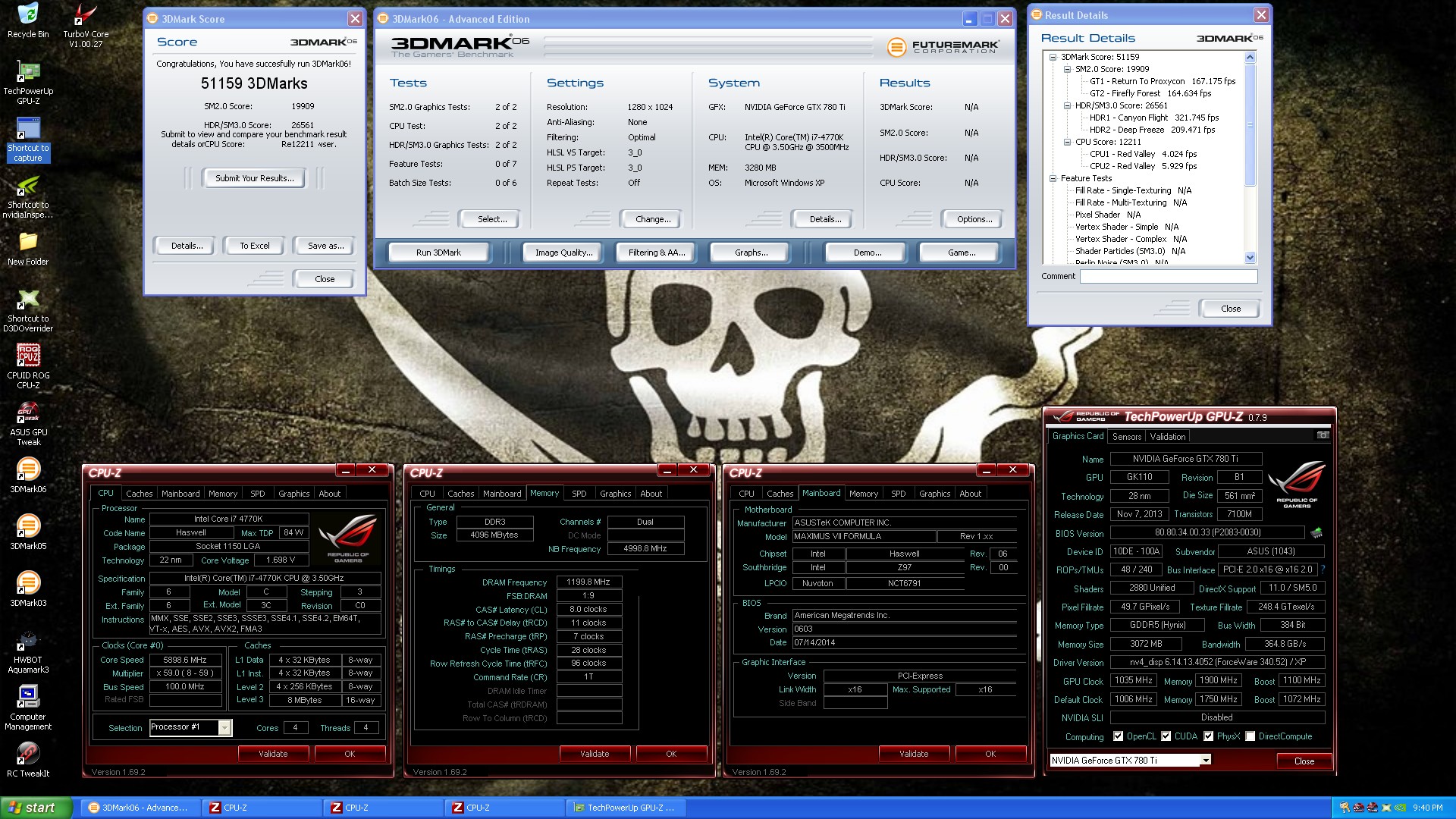
Task: Collapse the SM2.0 Score tree node
Action: click(1067, 69)
